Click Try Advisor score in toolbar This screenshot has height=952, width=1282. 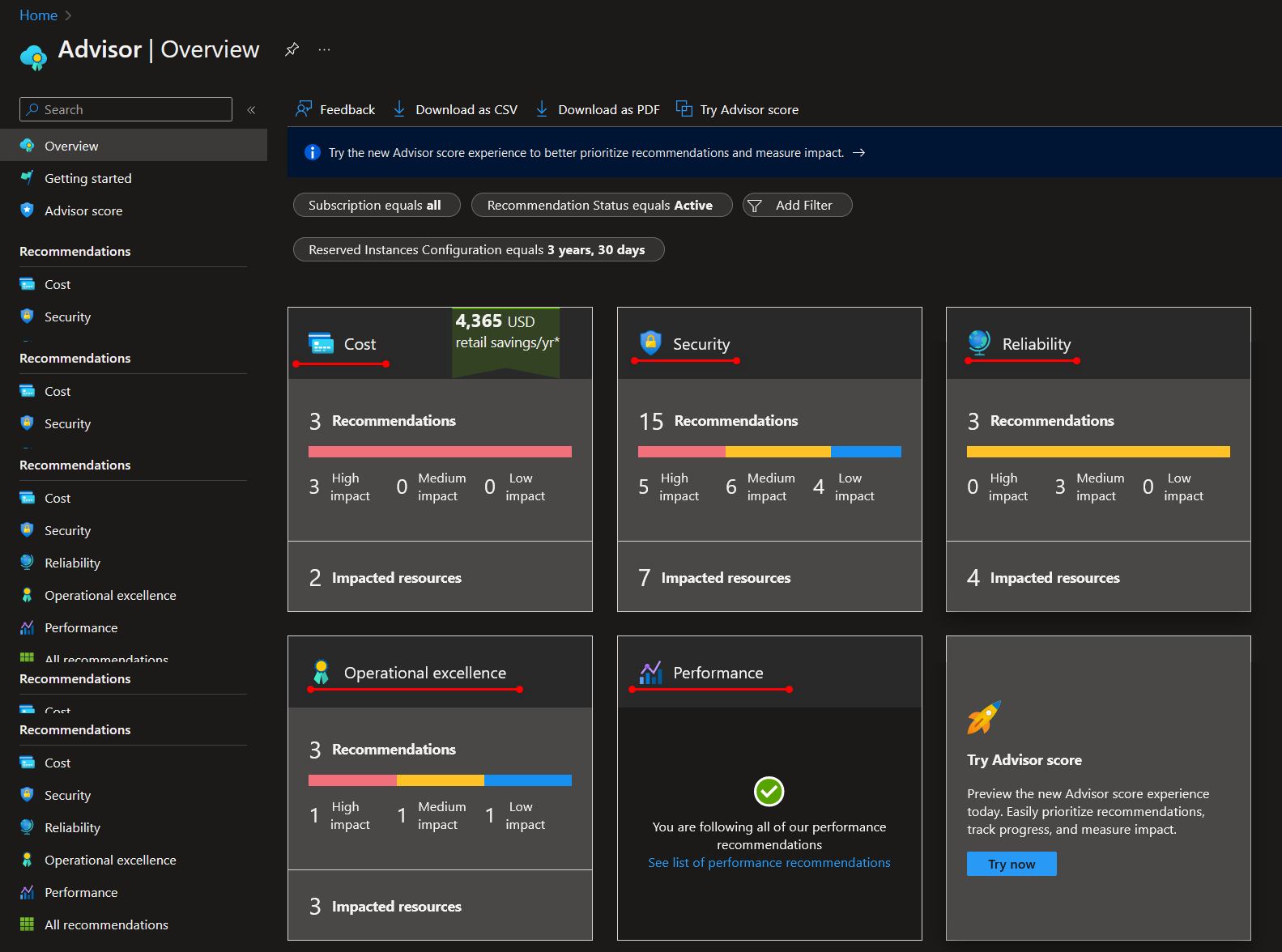(737, 109)
